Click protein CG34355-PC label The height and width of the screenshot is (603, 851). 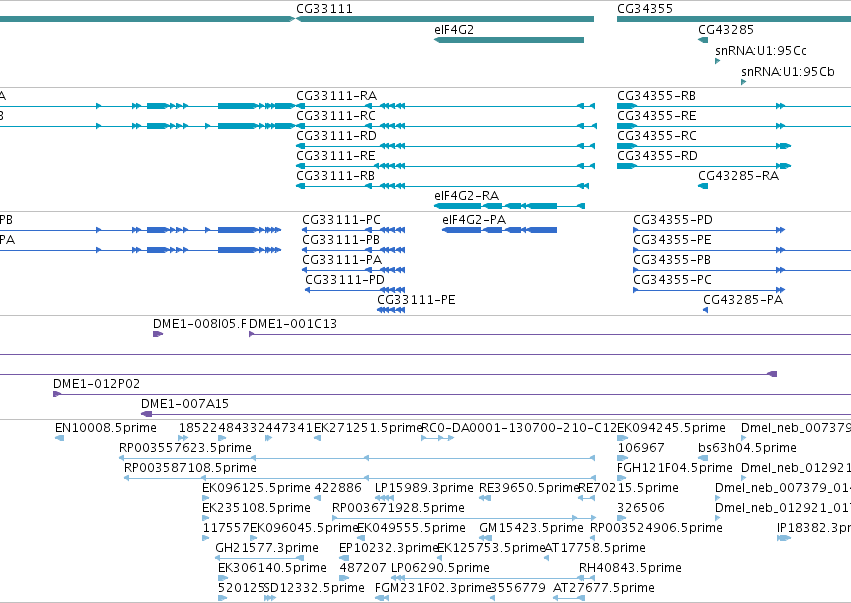[x=672, y=280]
